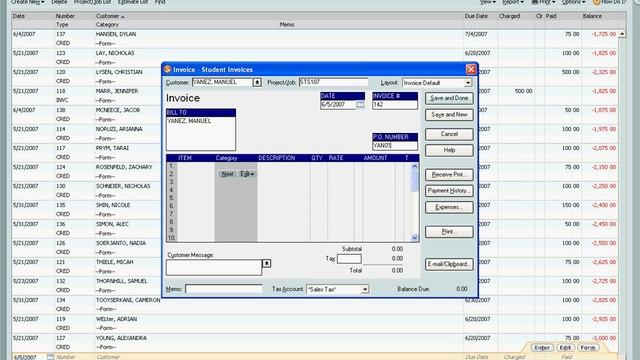
Task: Select register row ROSENFELD, ZACHARY
Action: (x=314, y=171)
